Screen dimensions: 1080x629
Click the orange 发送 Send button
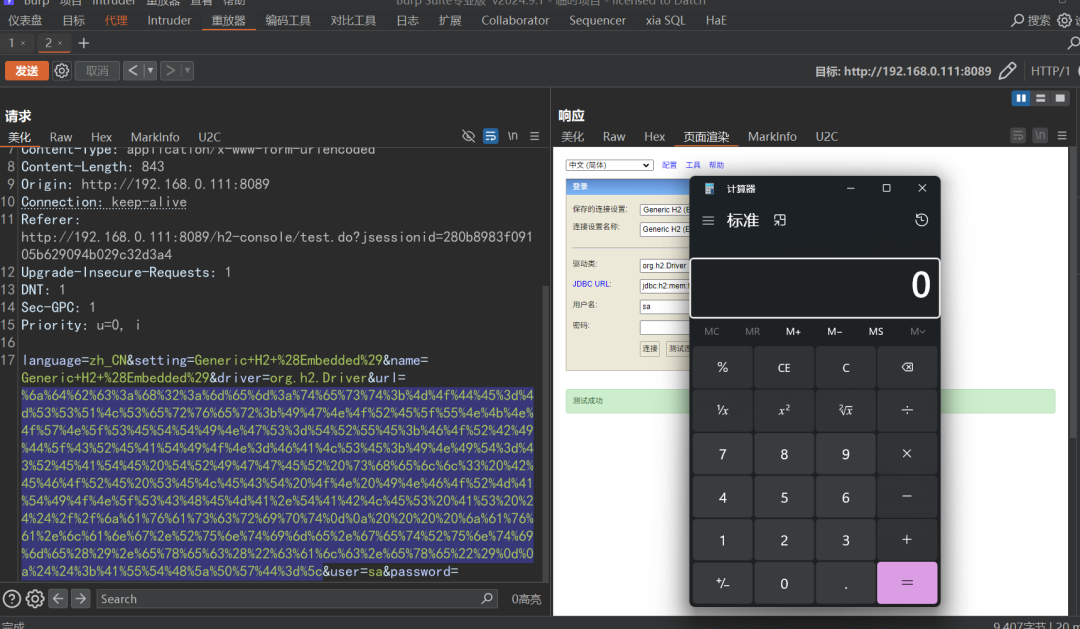point(27,70)
